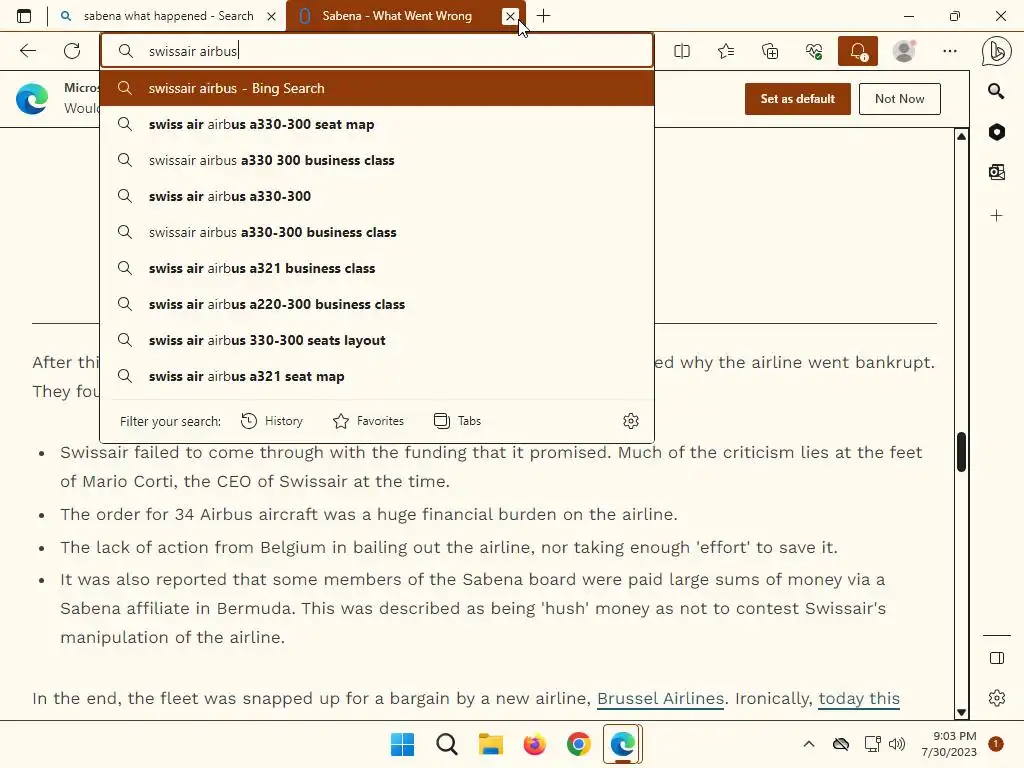Close the 'sabena what happened' tab
The height and width of the screenshot is (768, 1024).
coord(272,16)
